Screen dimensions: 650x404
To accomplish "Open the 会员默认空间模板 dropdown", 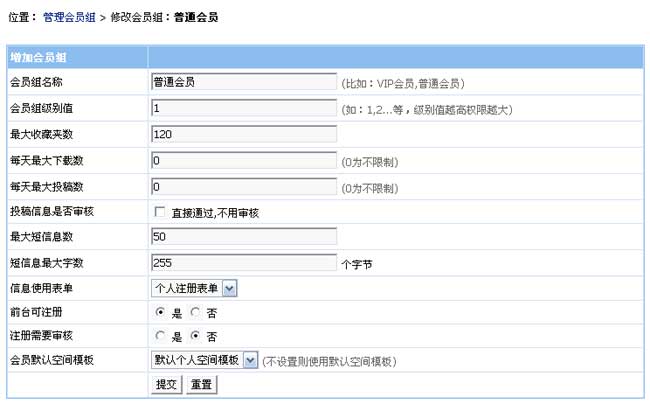I will coord(204,360).
